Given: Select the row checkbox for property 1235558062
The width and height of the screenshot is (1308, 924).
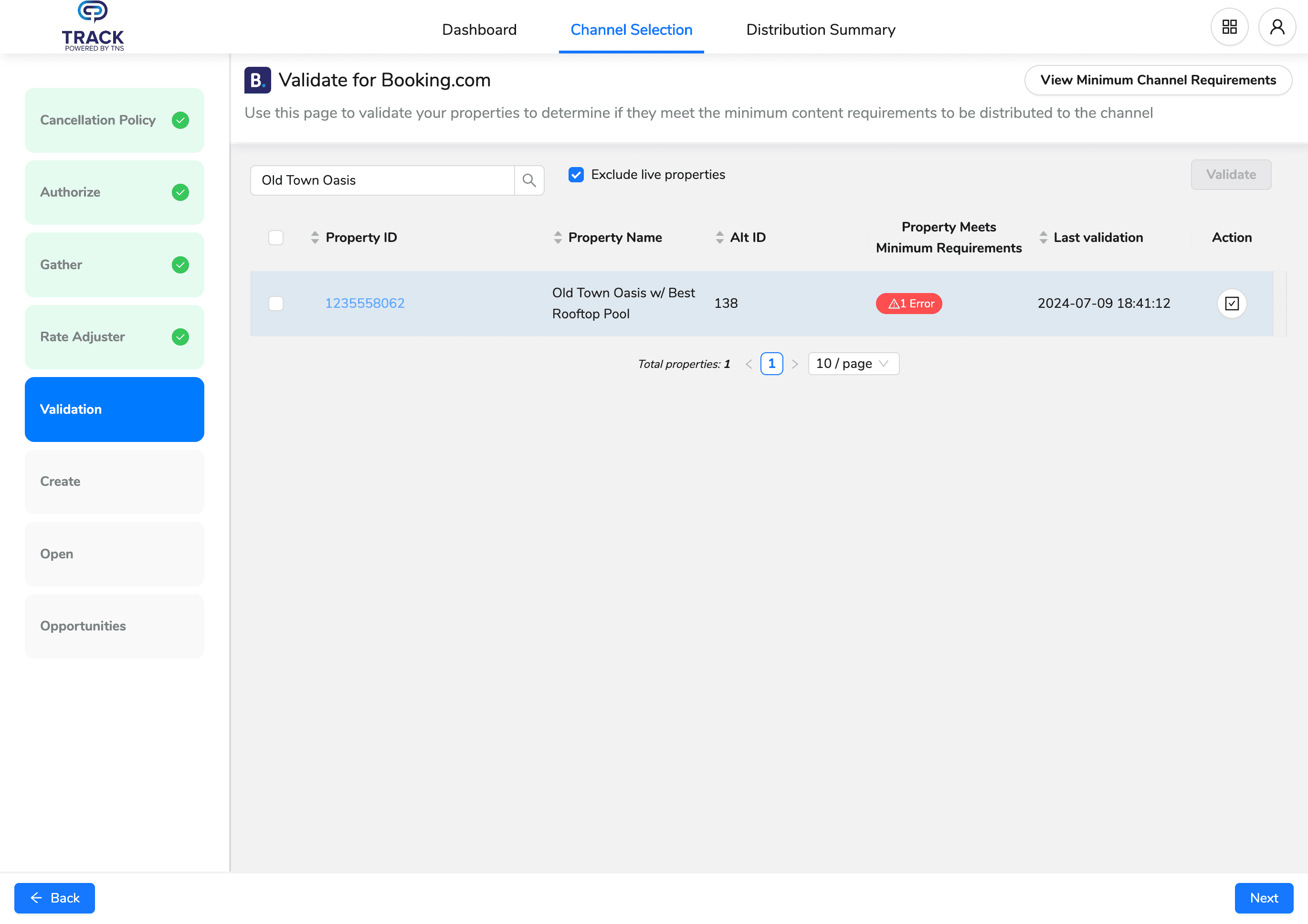Looking at the screenshot, I should [276, 304].
